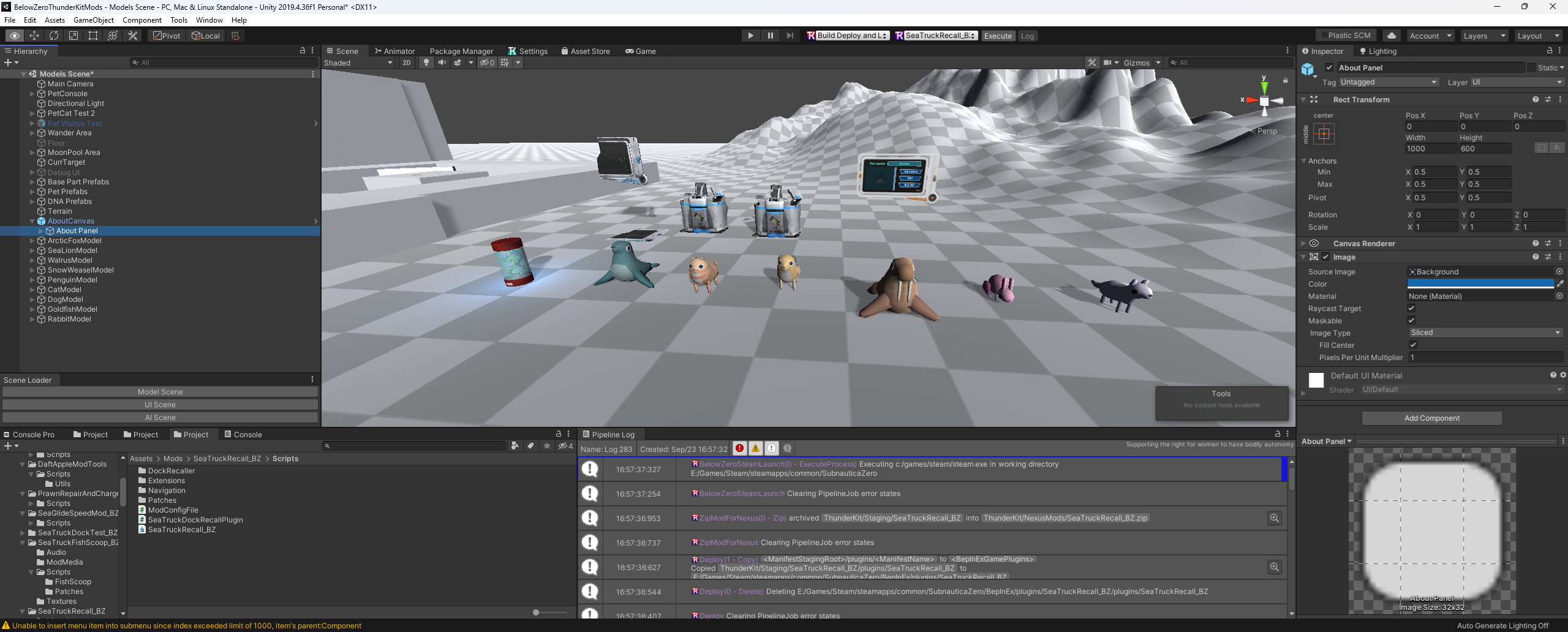Toggle hidden objects visibility count icon
This screenshot has height=632, width=1568.
point(488,62)
